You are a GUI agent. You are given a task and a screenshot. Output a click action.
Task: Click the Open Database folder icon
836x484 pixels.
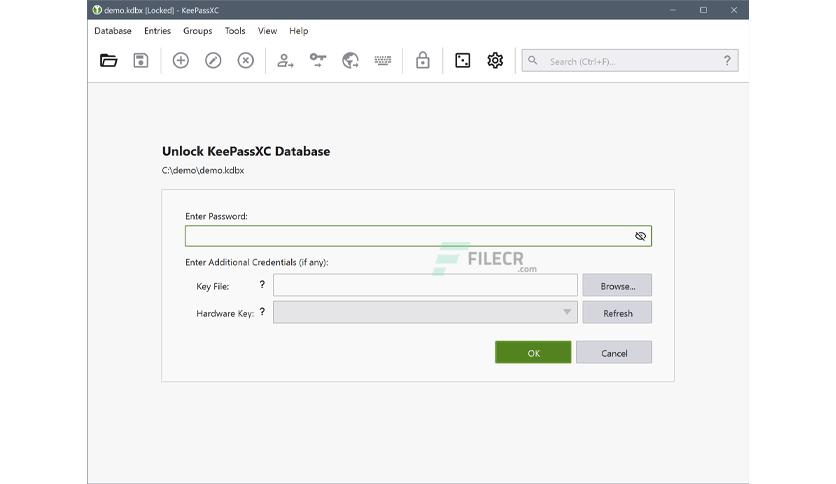108,60
